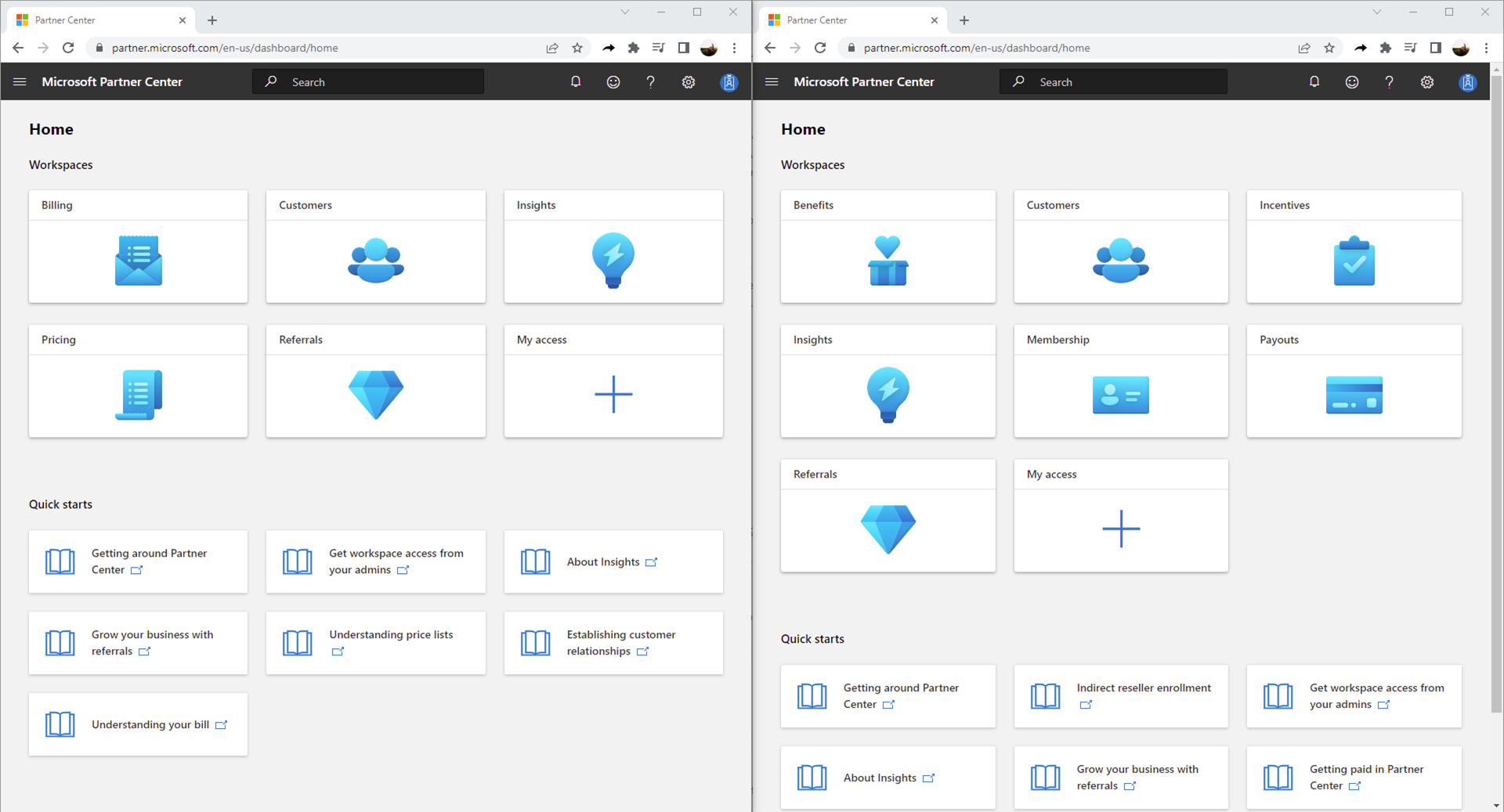
Task: Open extensions puzzle icon in right window
Action: pos(1386,48)
